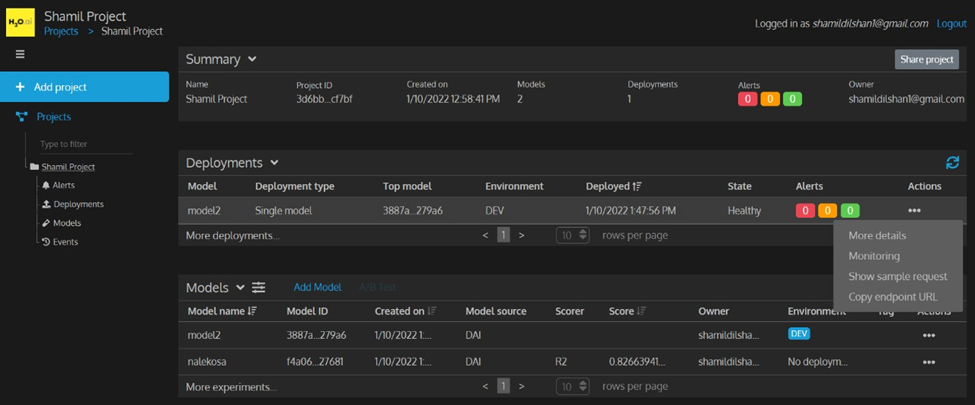Collapse the Deployments section chevron
Screen dimensions: 975x405
coord(274,163)
